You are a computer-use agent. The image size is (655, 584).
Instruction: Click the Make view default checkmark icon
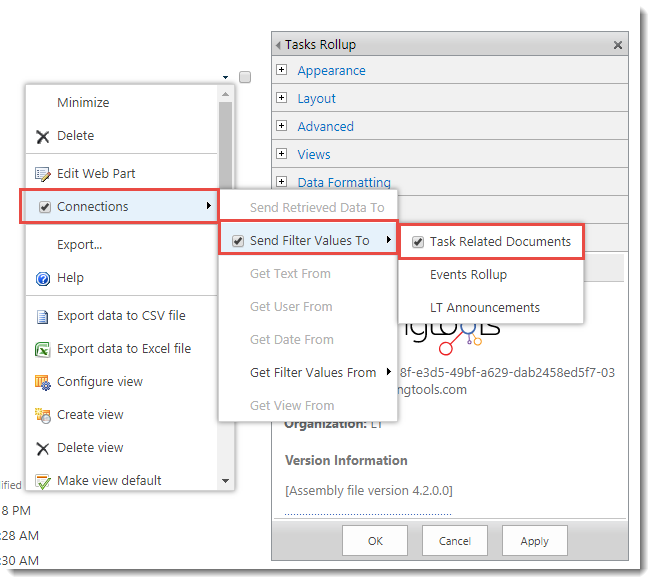(x=43, y=482)
